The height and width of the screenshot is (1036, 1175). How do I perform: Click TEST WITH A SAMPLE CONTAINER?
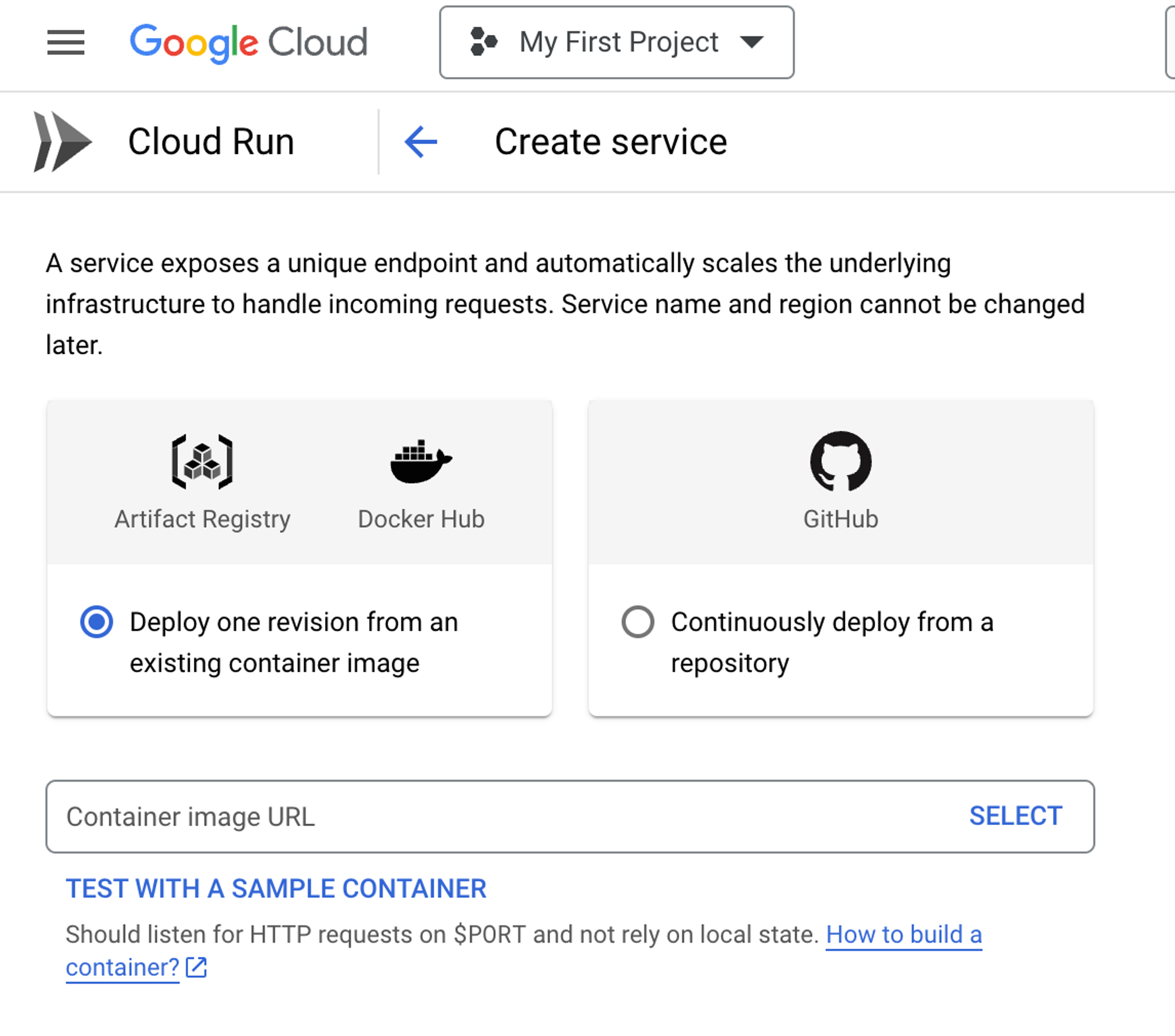(x=276, y=888)
